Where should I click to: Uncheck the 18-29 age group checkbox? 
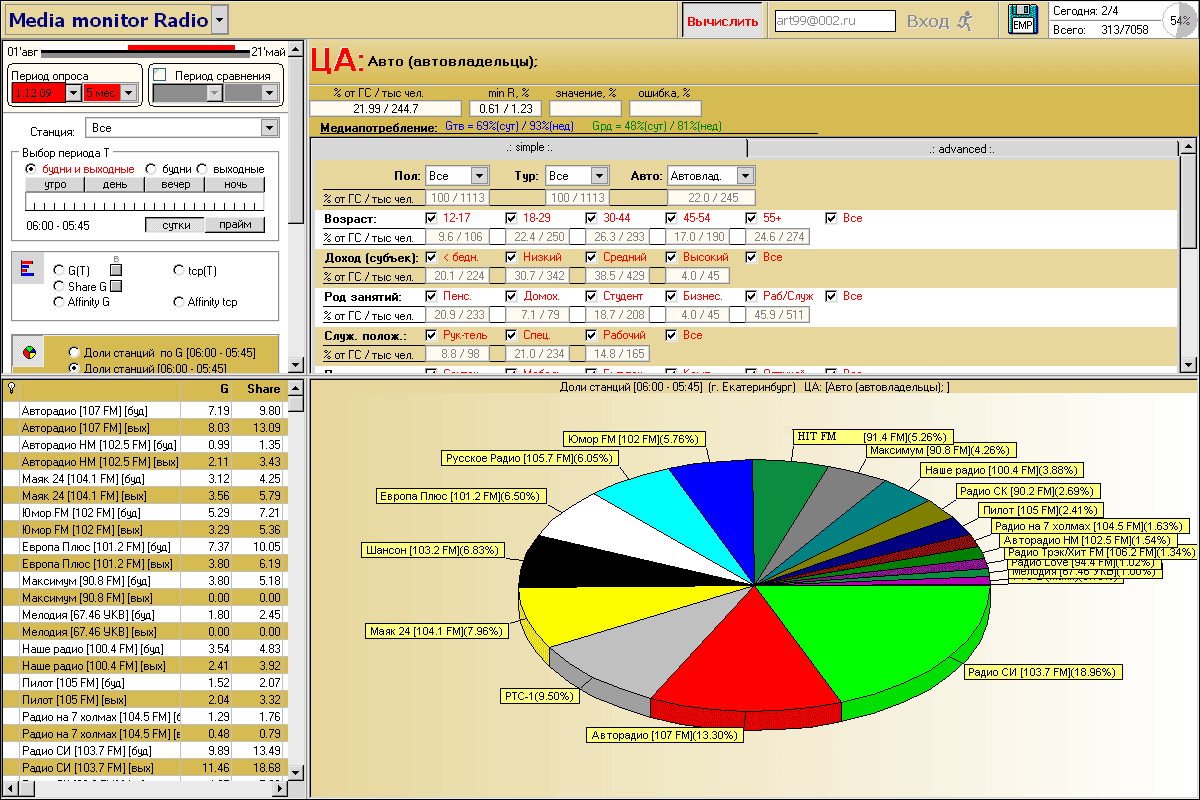click(x=511, y=218)
